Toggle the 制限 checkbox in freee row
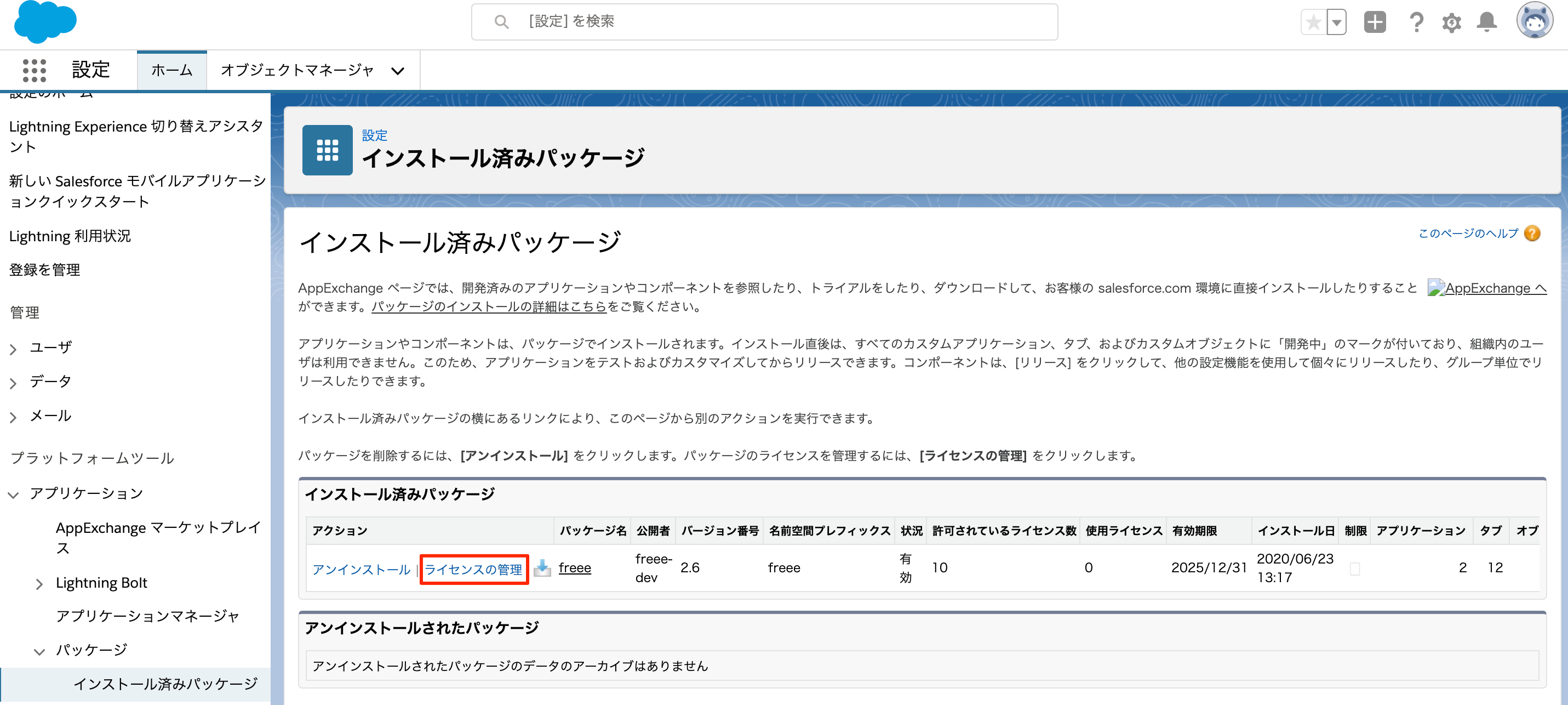 1354,568
